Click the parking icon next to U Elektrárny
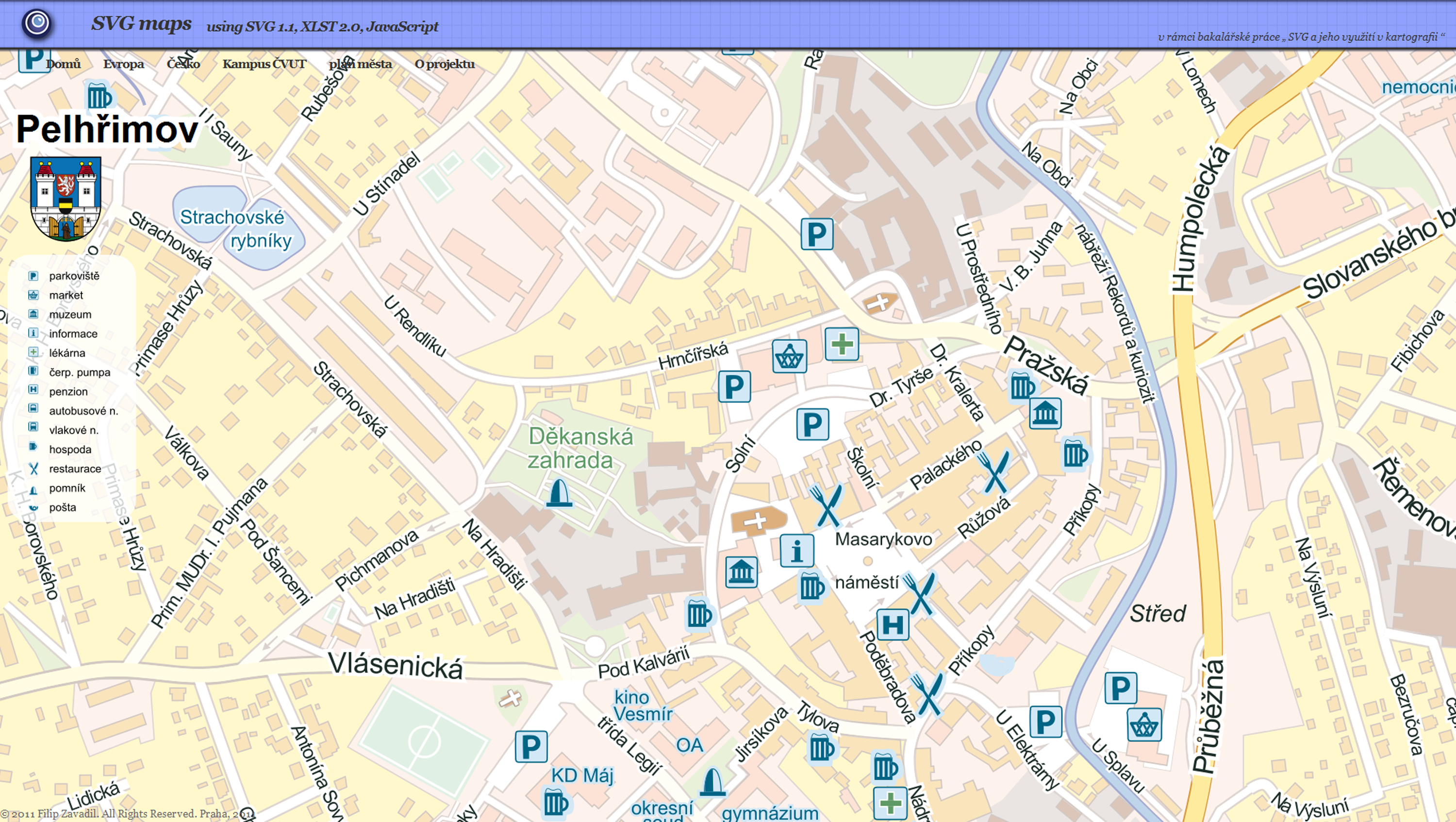Viewport: 1456px width, 822px height. point(1045,721)
